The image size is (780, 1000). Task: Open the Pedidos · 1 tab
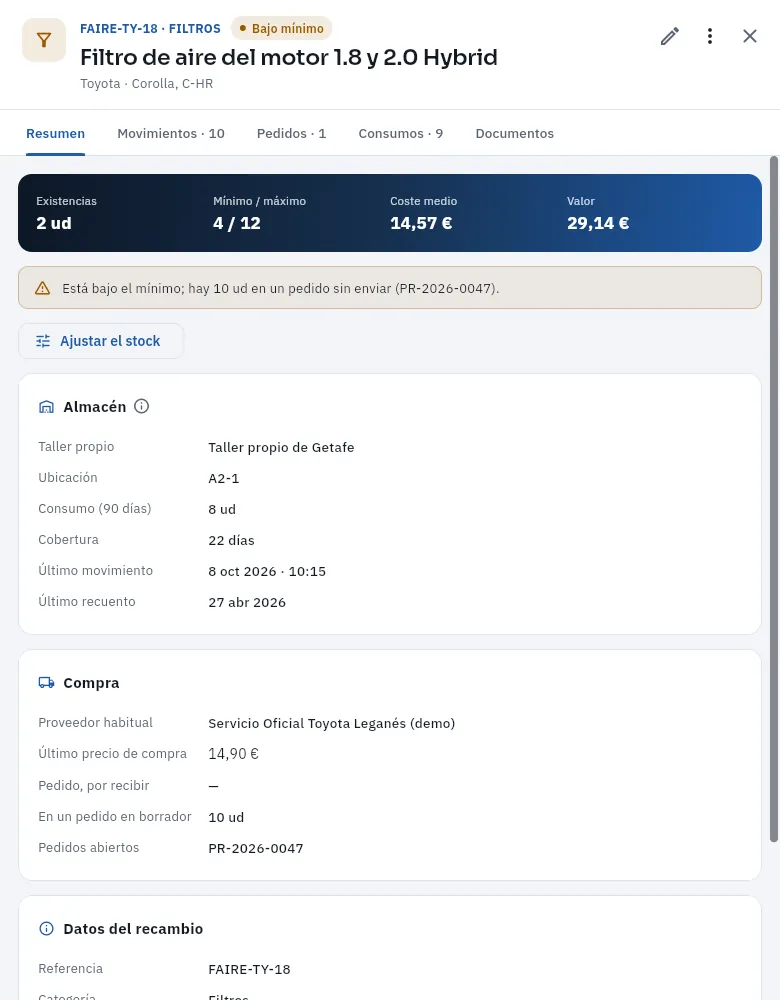[291, 133]
